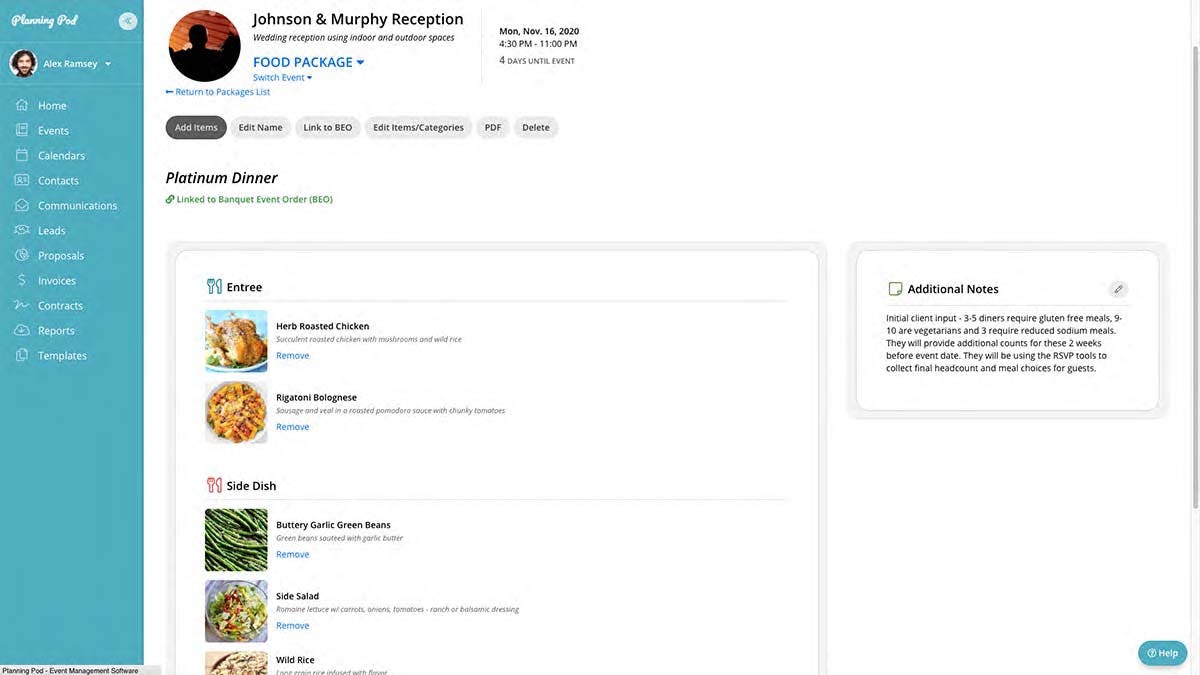Click the Invoices dollar icon
This screenshot has height=675, width=1200.
coord(22,280)
